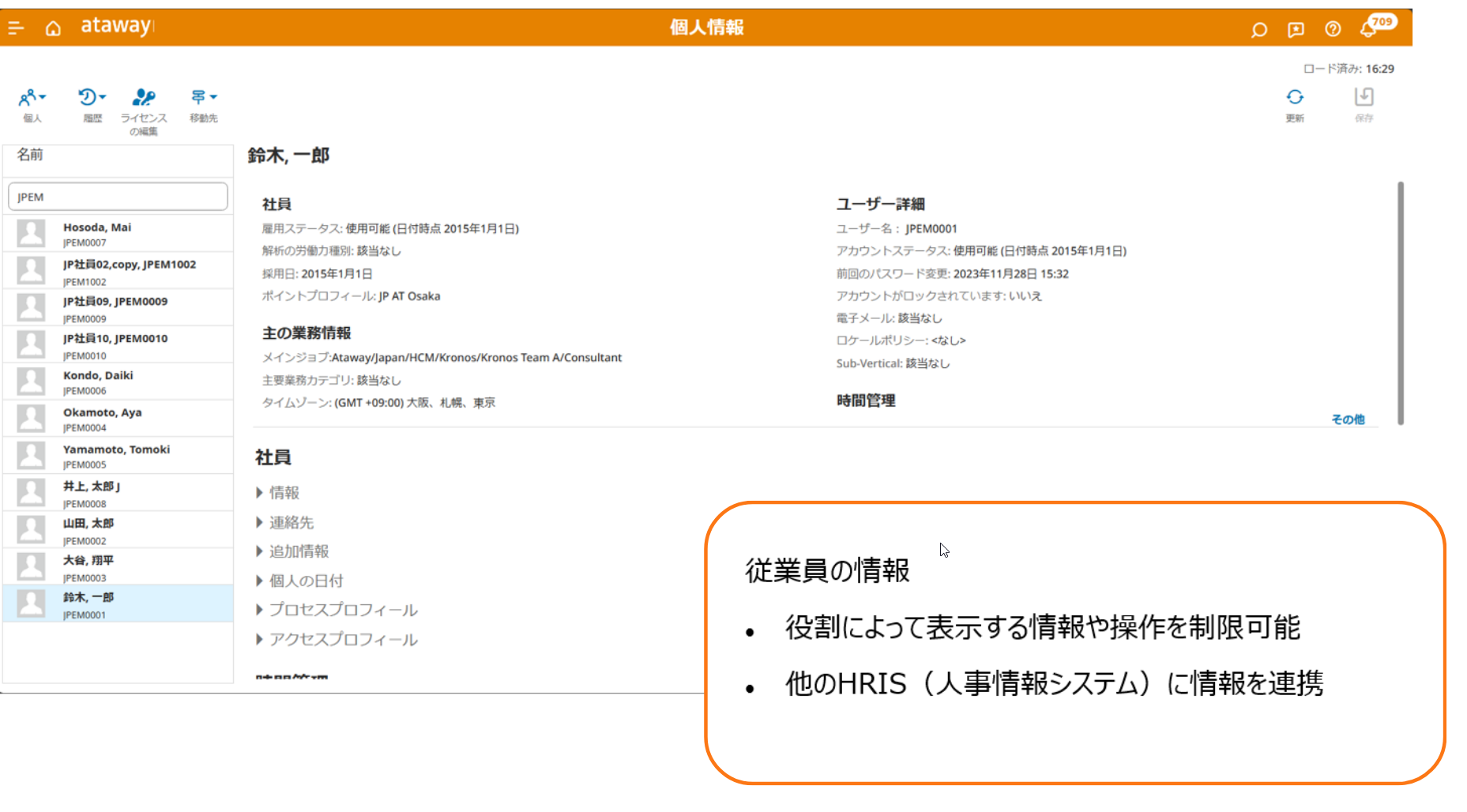Open the 個人 dropdown menu
This screenshot has height=812, width=1467.
(32, 98)
